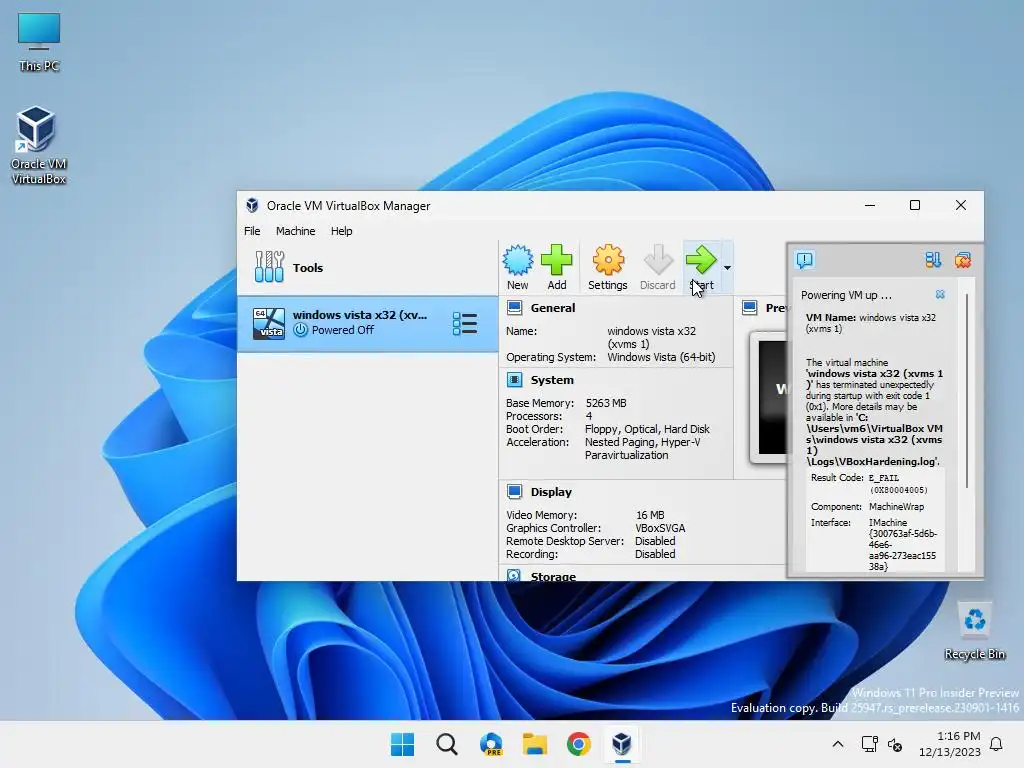Click the VBoxSVGA graphics controller value
Screen dimensions: 1024x768
click(x=660, y=528)
